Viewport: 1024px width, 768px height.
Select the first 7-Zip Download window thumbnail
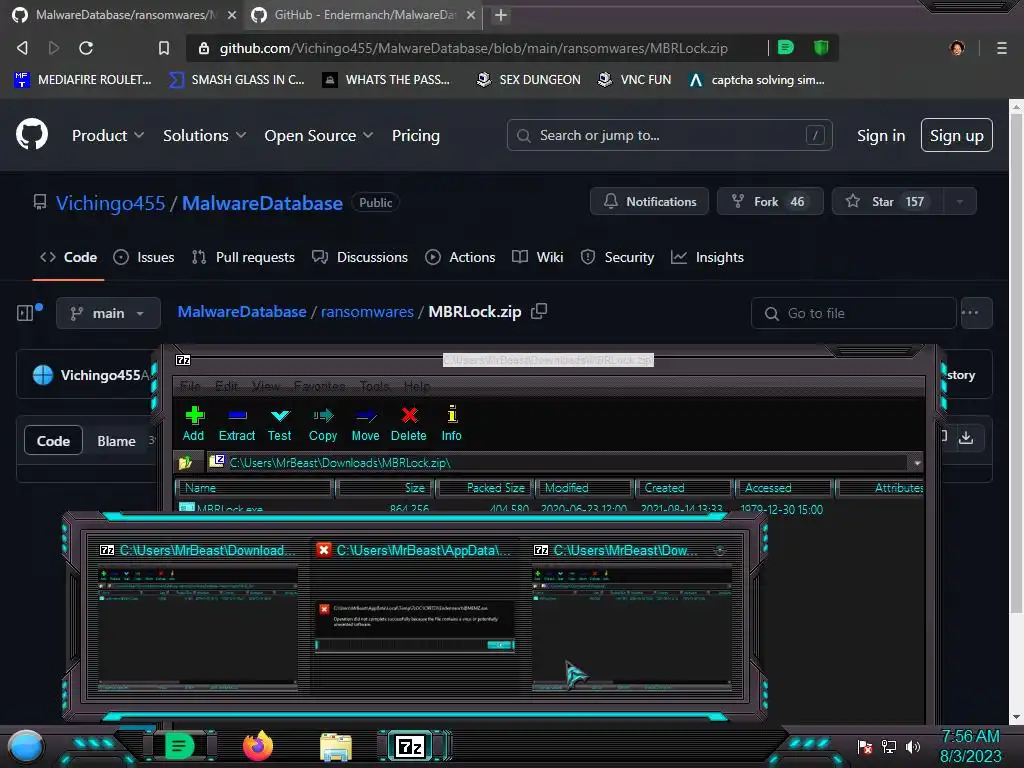click(198, 616)
